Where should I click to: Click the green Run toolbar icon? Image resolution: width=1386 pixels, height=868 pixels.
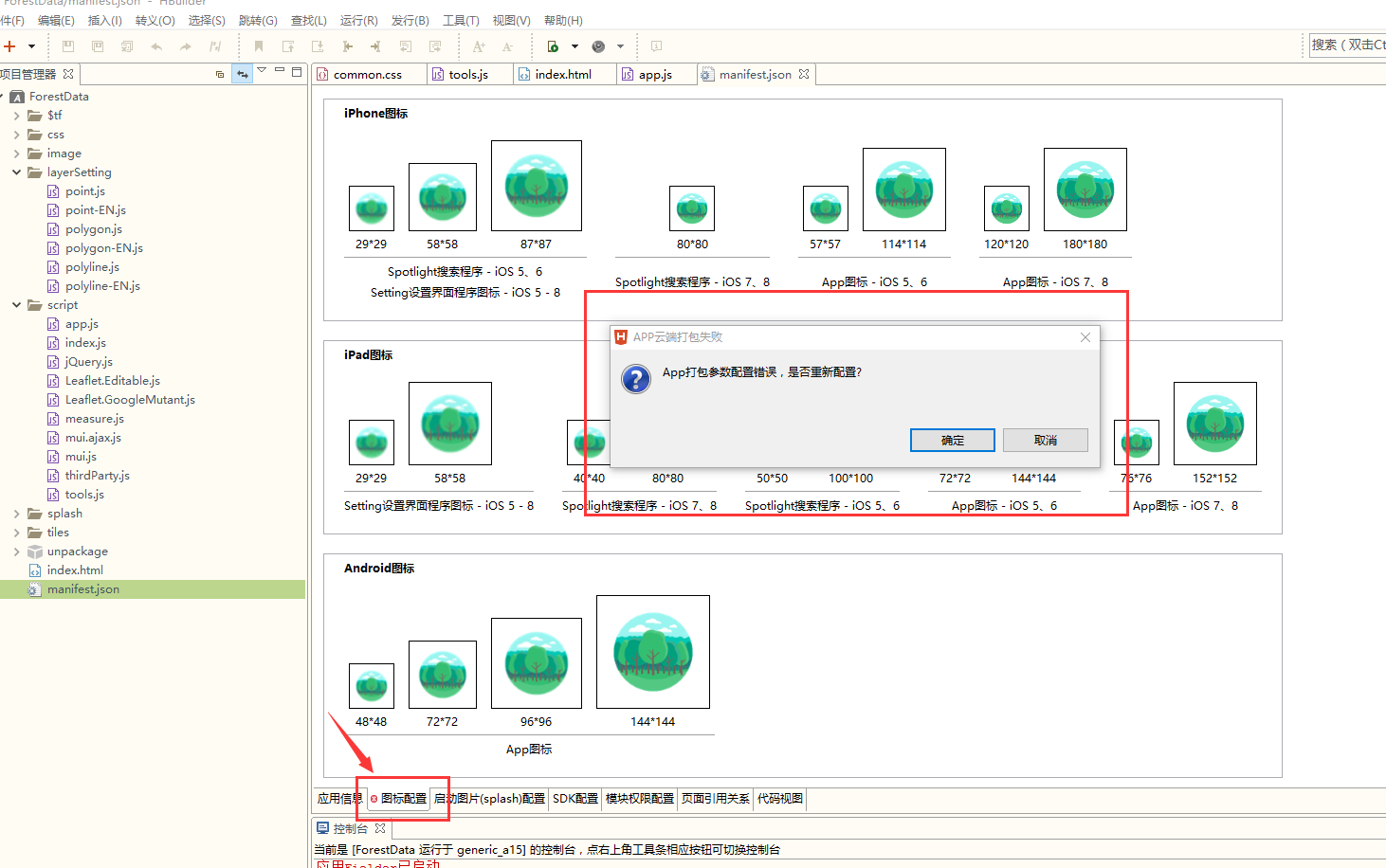coord(553,46)
